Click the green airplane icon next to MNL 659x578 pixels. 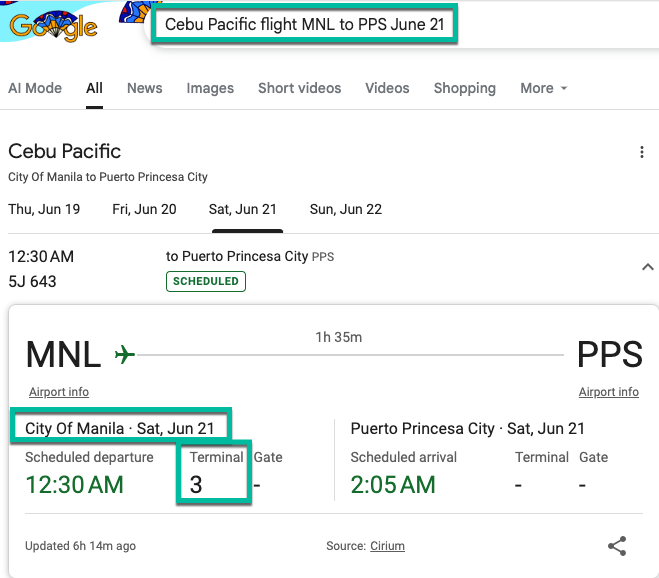click(x=125, y=354)
